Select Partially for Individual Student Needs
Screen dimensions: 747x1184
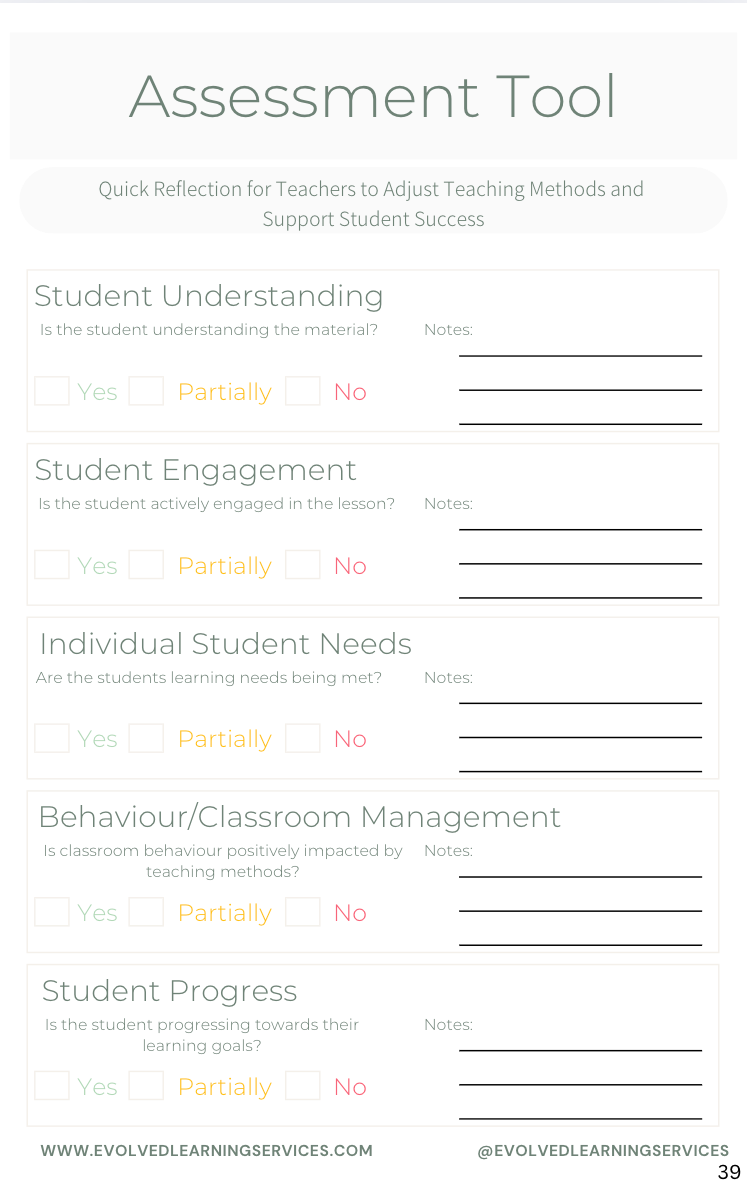coord(146,738)
